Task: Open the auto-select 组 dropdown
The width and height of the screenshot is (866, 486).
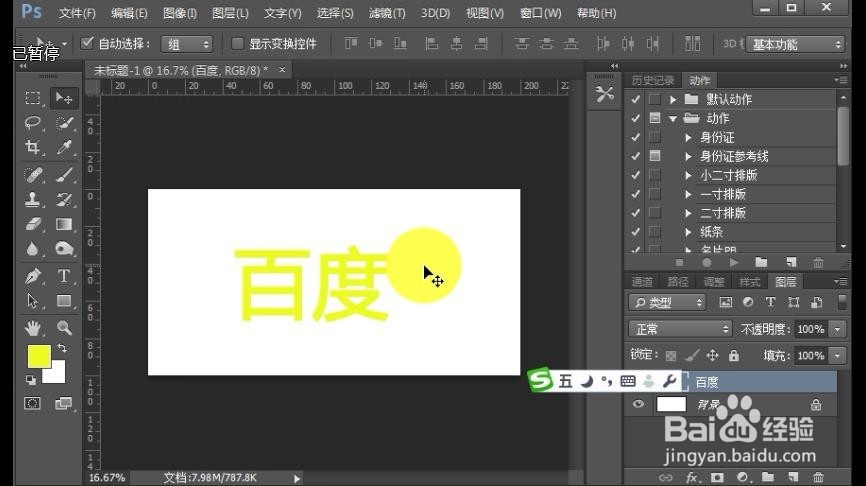Action: coord(187,44)
